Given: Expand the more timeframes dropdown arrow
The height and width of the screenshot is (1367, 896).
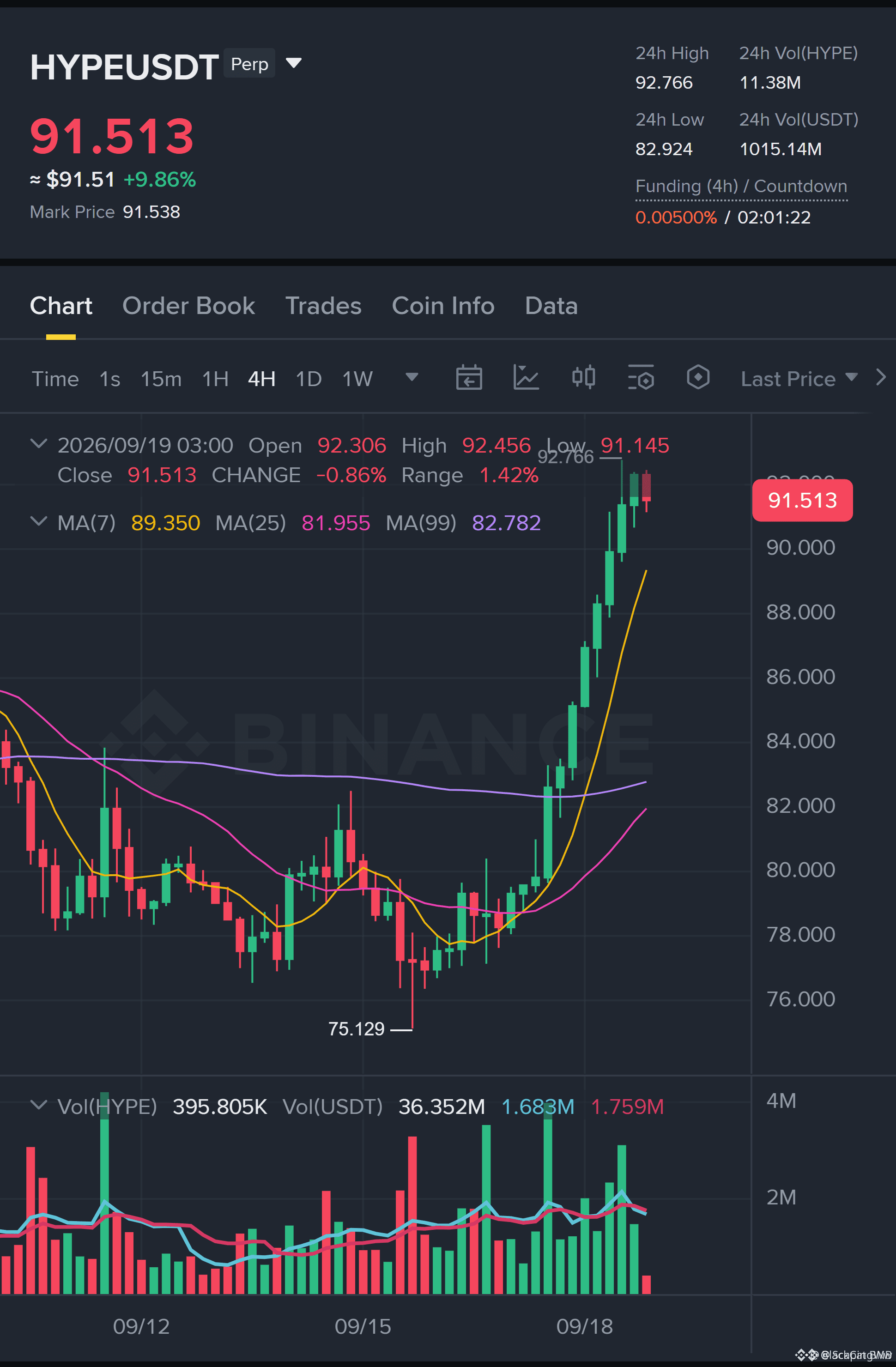Looking at the screenshot, I should coord(412,377).
